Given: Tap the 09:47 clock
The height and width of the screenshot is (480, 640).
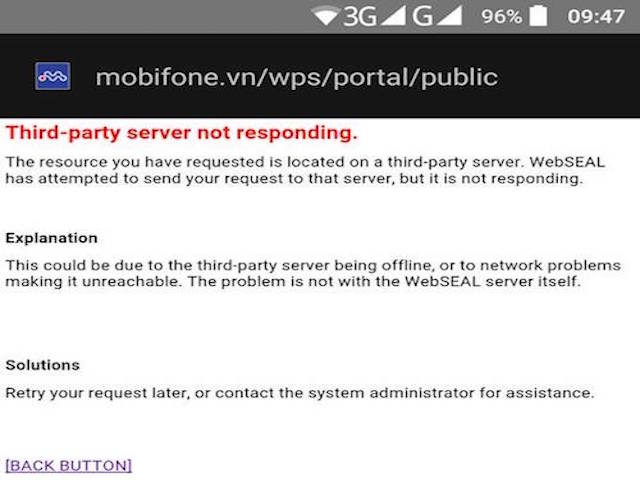Looking at the screenshot, I should coord(595,17).
